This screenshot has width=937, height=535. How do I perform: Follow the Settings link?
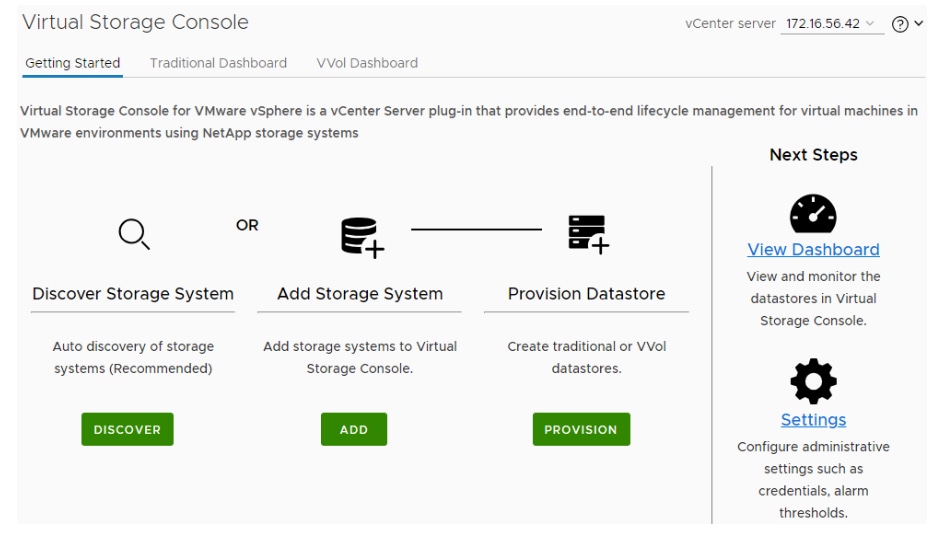[x=813, y=420]
